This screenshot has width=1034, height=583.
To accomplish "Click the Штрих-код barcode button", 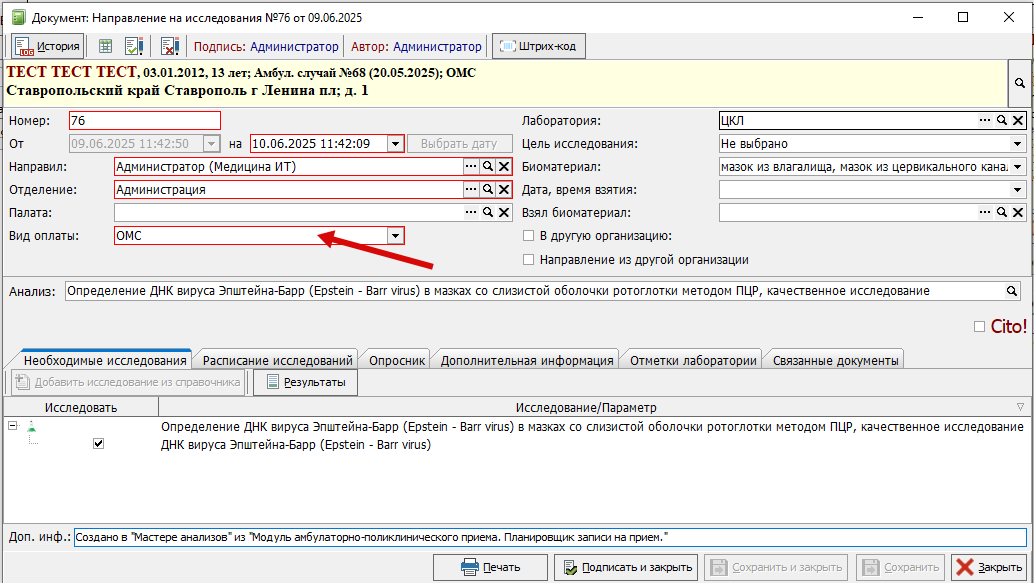I will pos(539,46).
